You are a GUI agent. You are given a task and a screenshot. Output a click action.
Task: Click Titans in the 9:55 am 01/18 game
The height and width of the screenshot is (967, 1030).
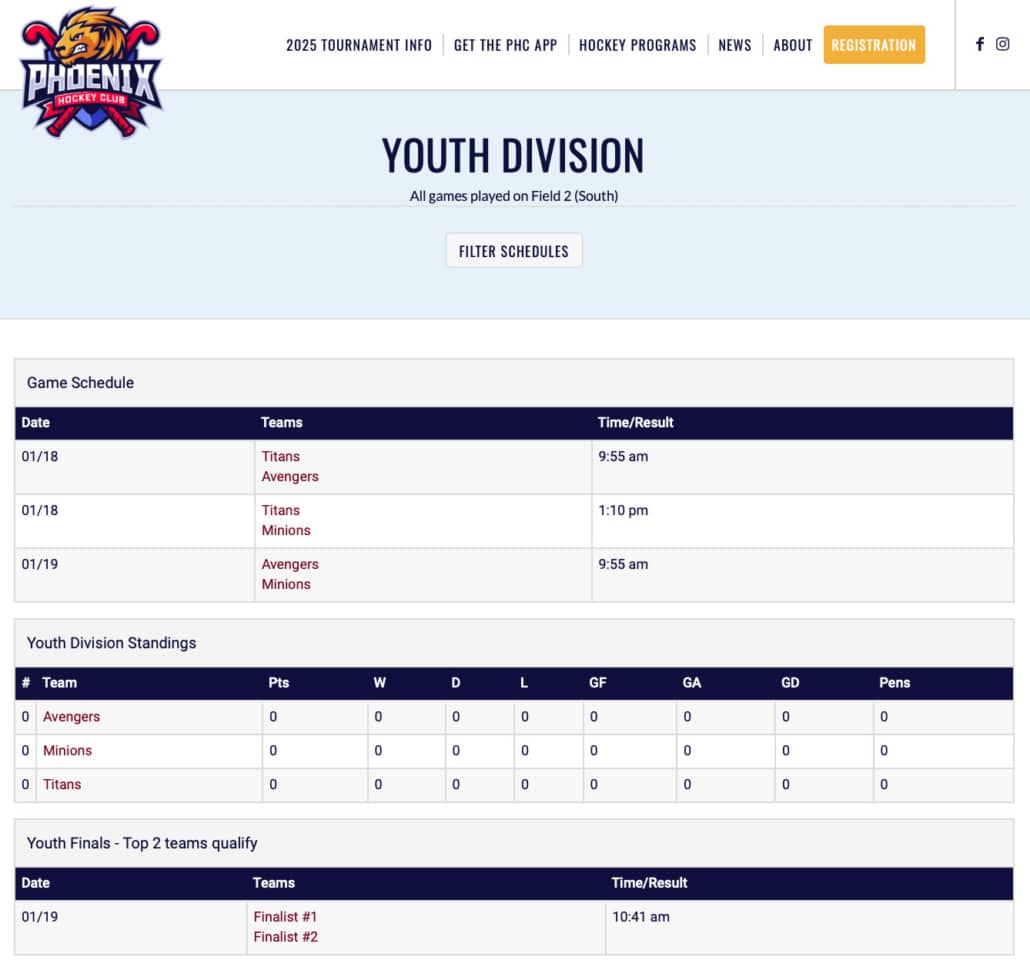coord(281,456)
